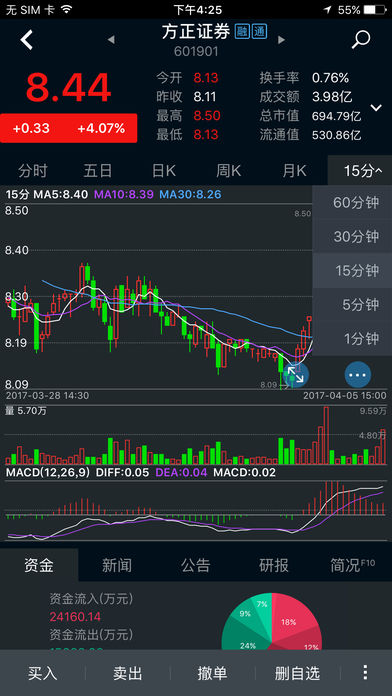
Task: Switch to the 日K tab
Action: [163, 171]
